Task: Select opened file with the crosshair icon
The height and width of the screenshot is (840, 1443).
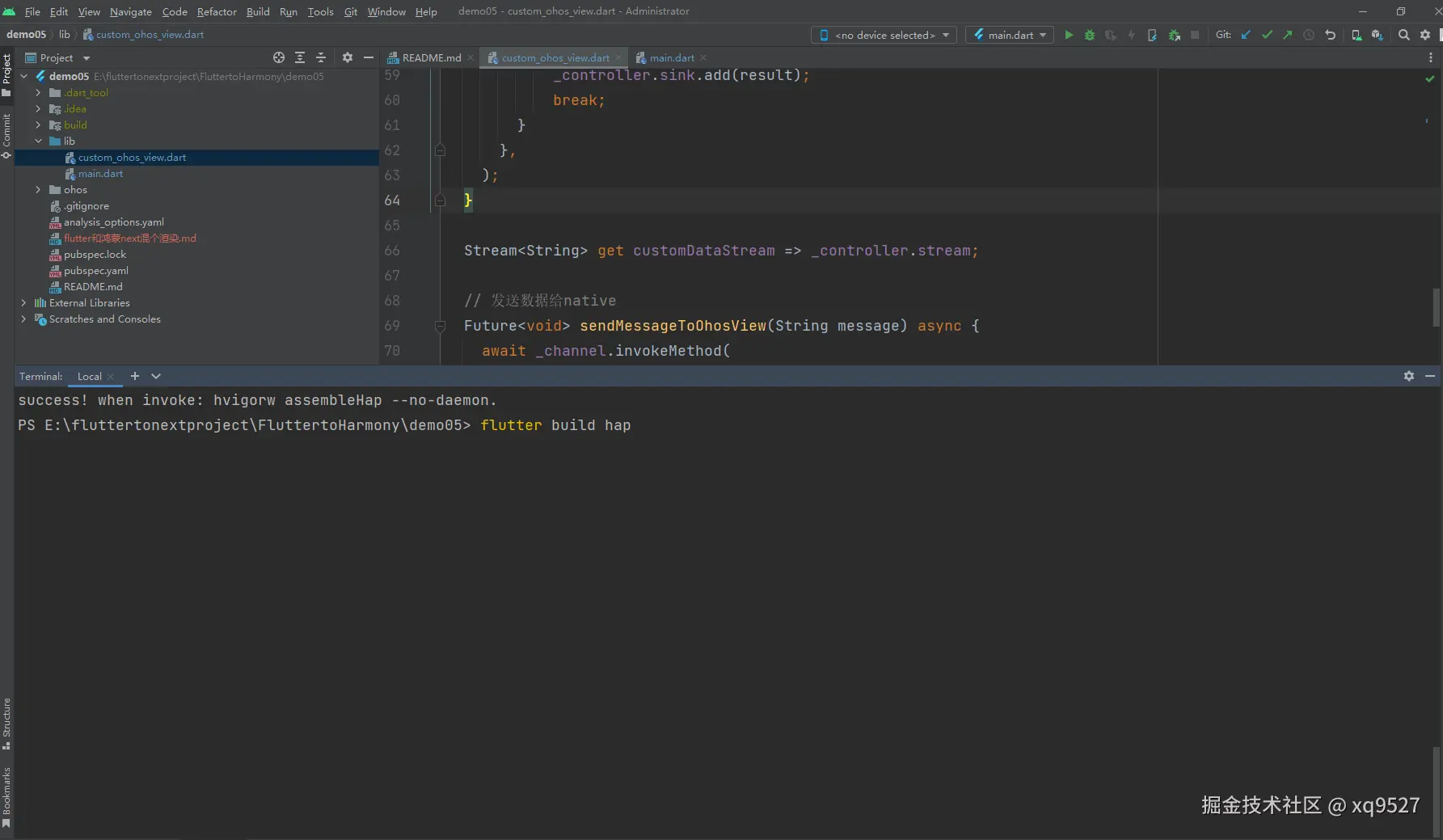Action: (279, 57)
